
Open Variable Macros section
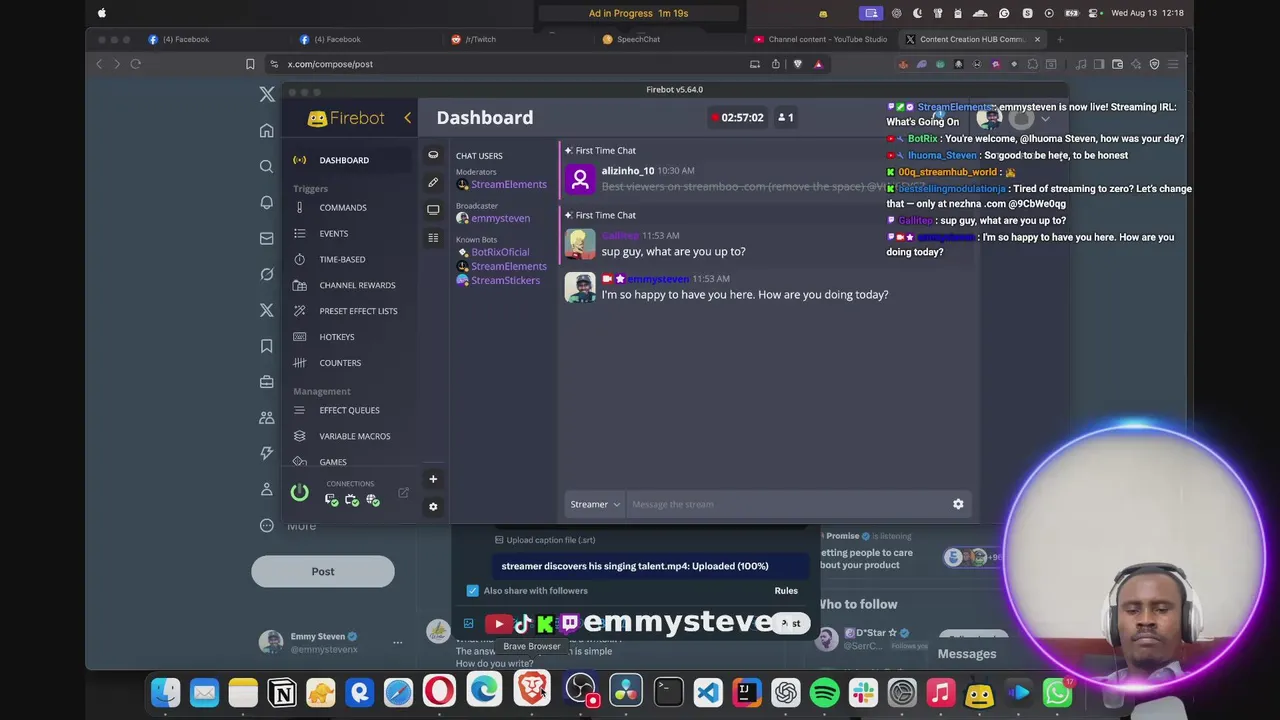[x=354, y=436]
